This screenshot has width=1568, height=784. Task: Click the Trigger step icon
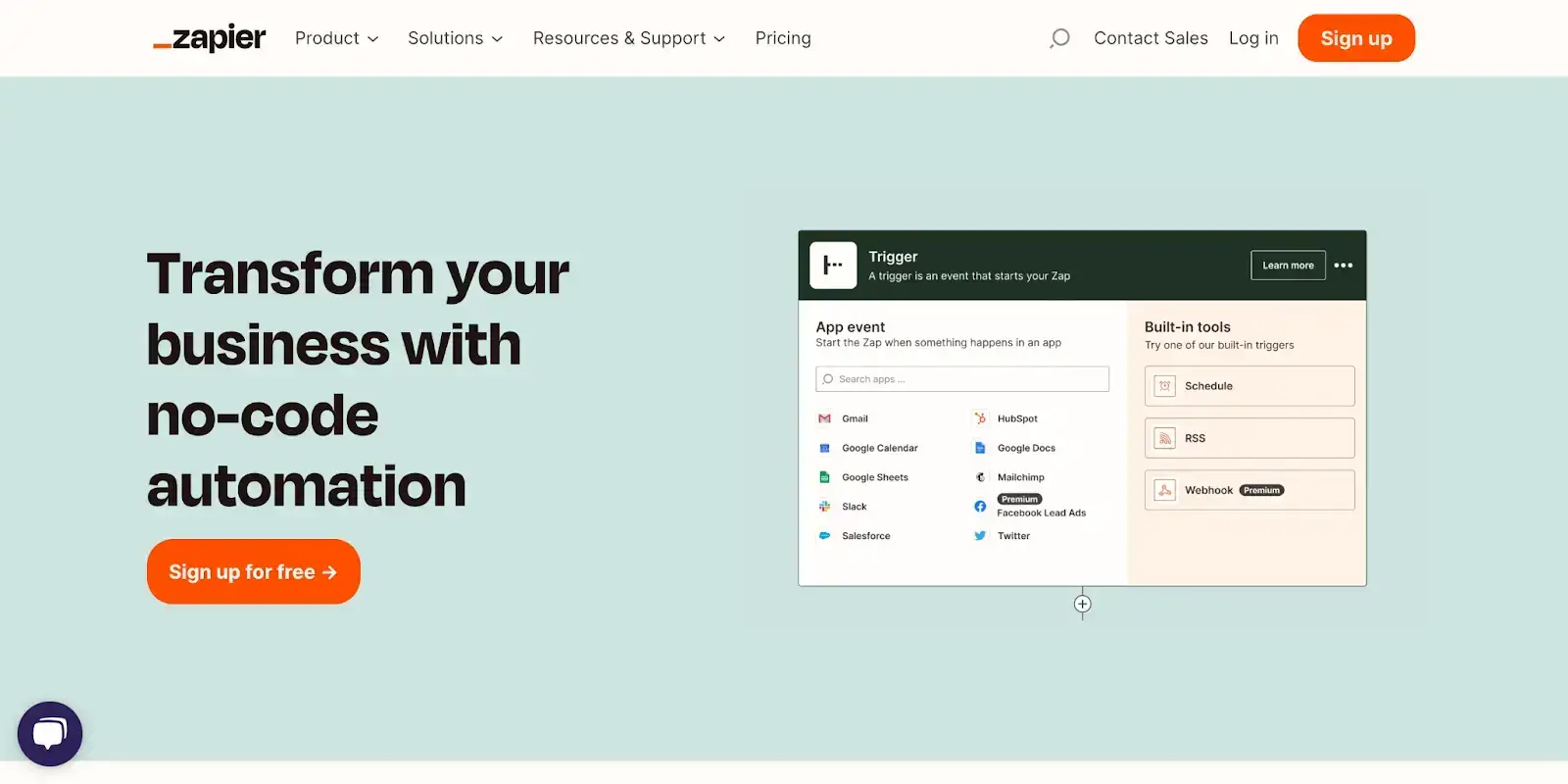click(833, 266)
